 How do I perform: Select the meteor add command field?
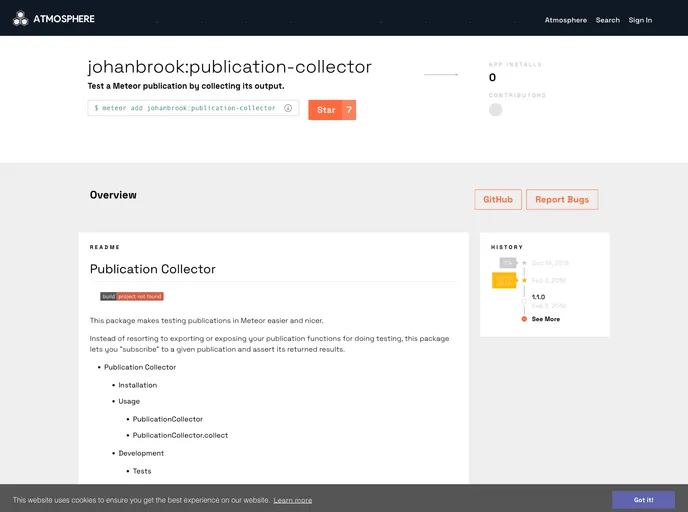point(194,108)
